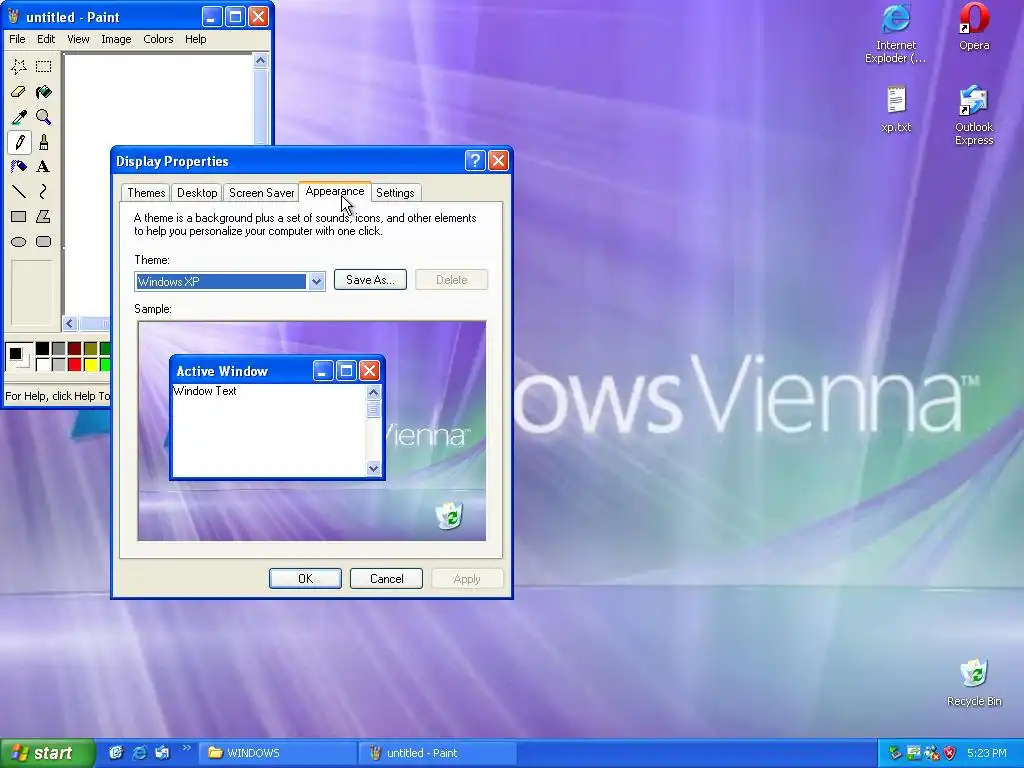
Task: Pick the olive color swatch
Action: (x=90, y=349)
